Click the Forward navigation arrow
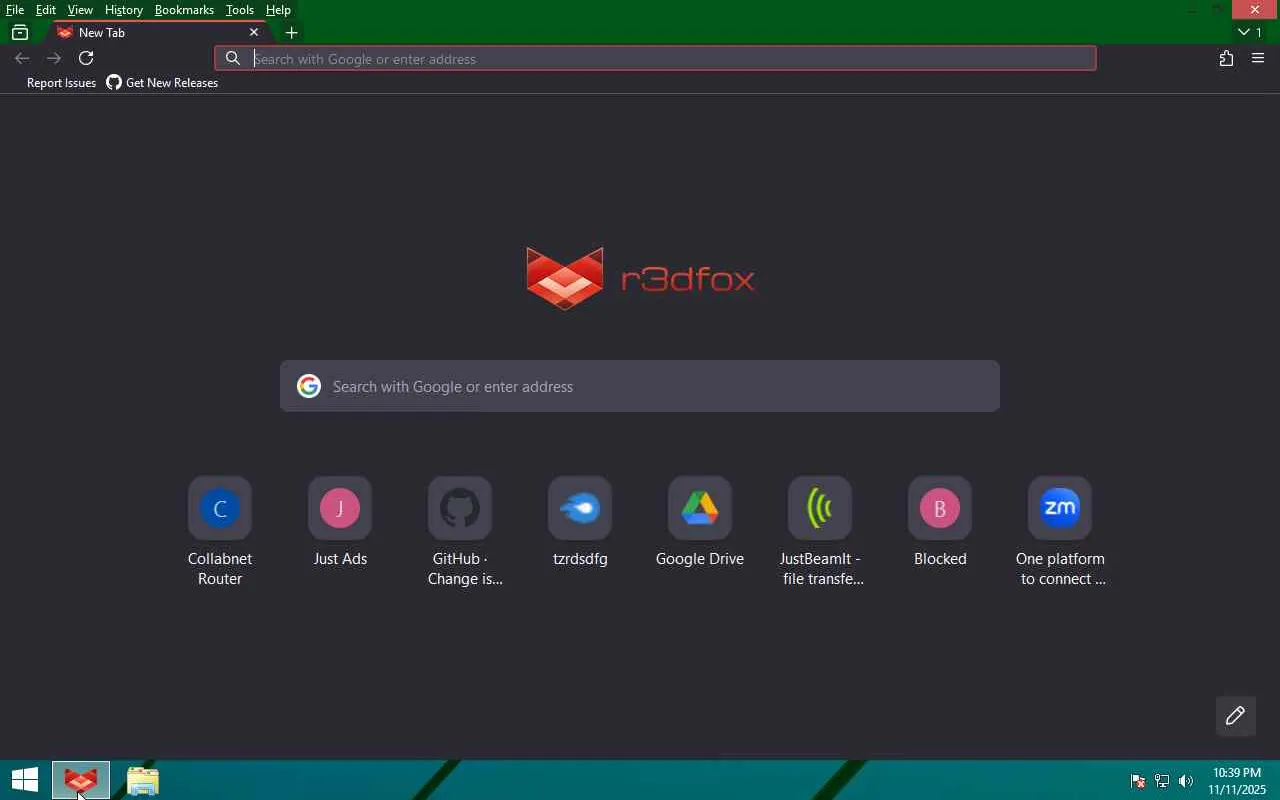1280x800 pixels. click(x=54, y=58)
